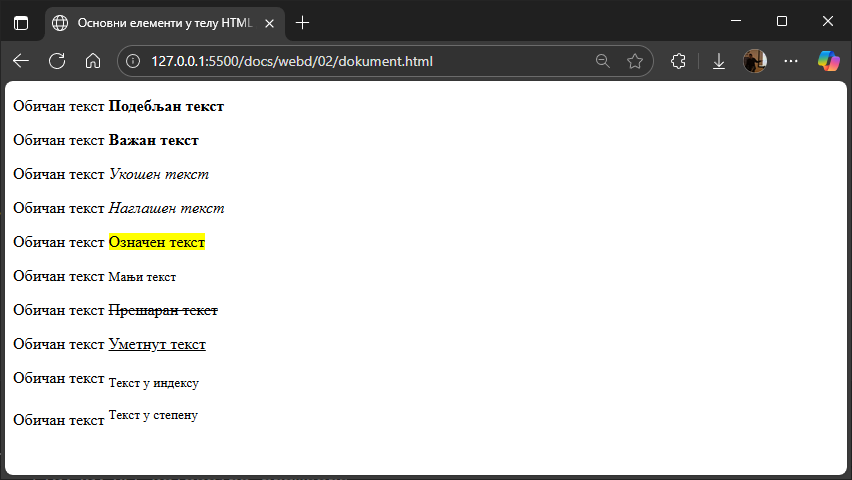852x480 pixels.
Task: Open the tab actions menu
Action: (21, 22)
